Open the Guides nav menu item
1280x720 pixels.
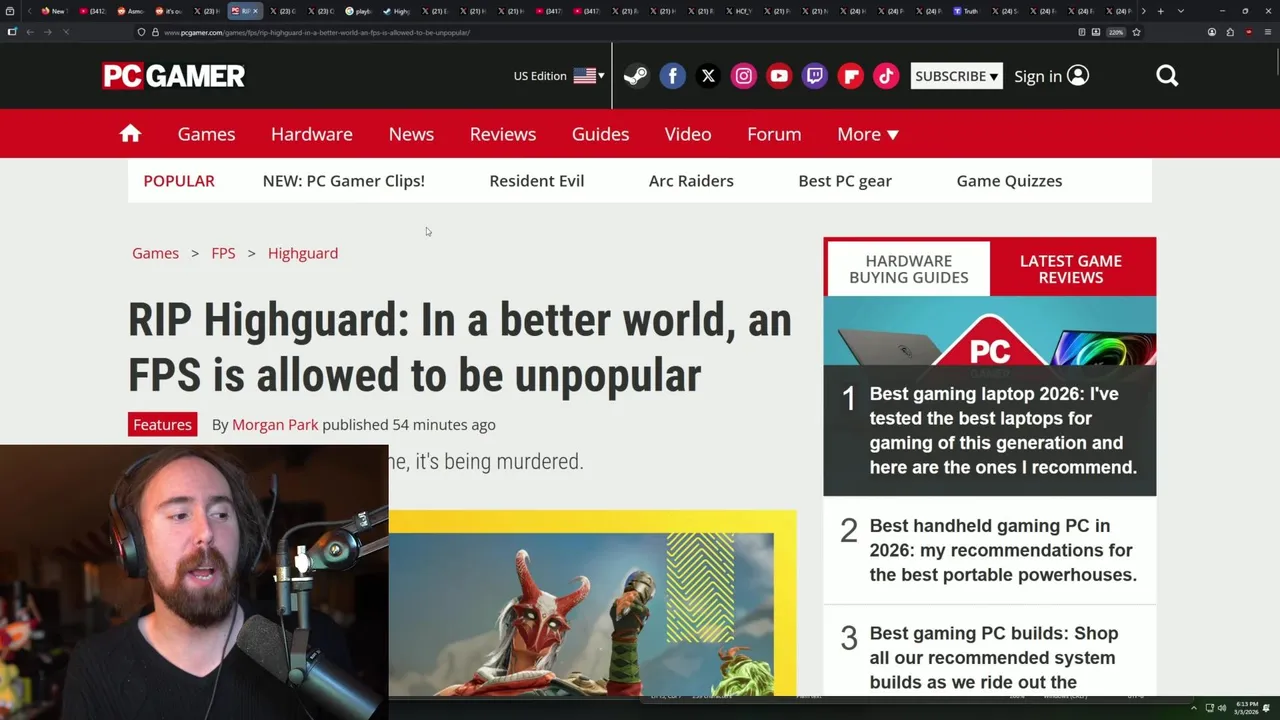[600, 134]
